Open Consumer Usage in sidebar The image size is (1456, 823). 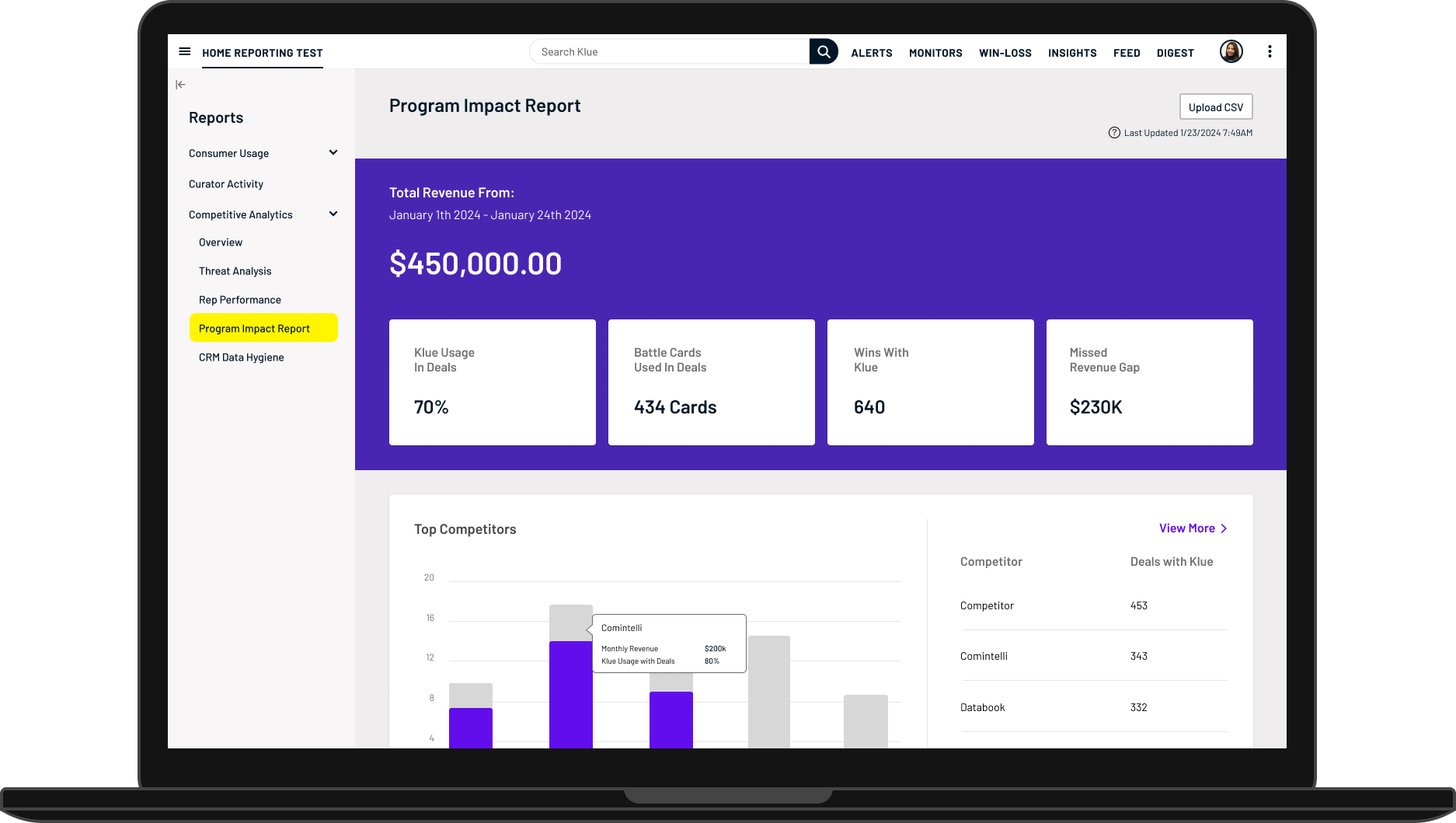click(228, 153)
